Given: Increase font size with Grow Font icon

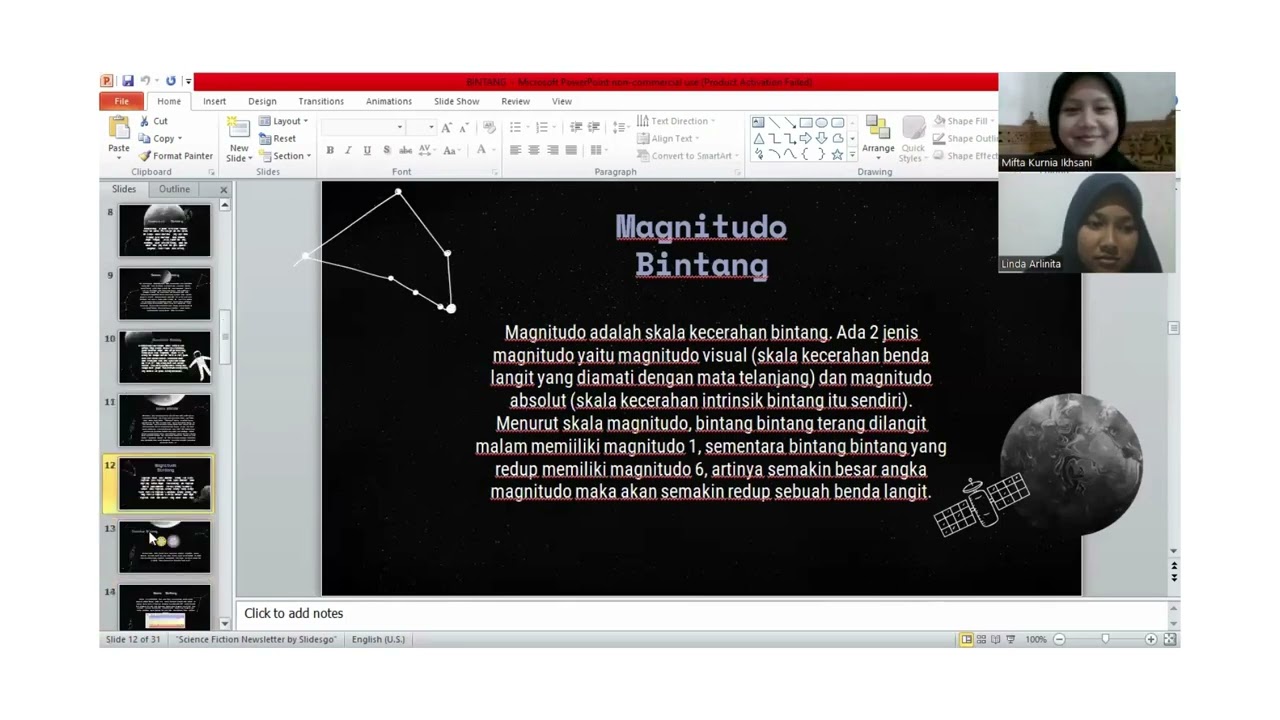Looking at the screenshot, I should [446, 127].
